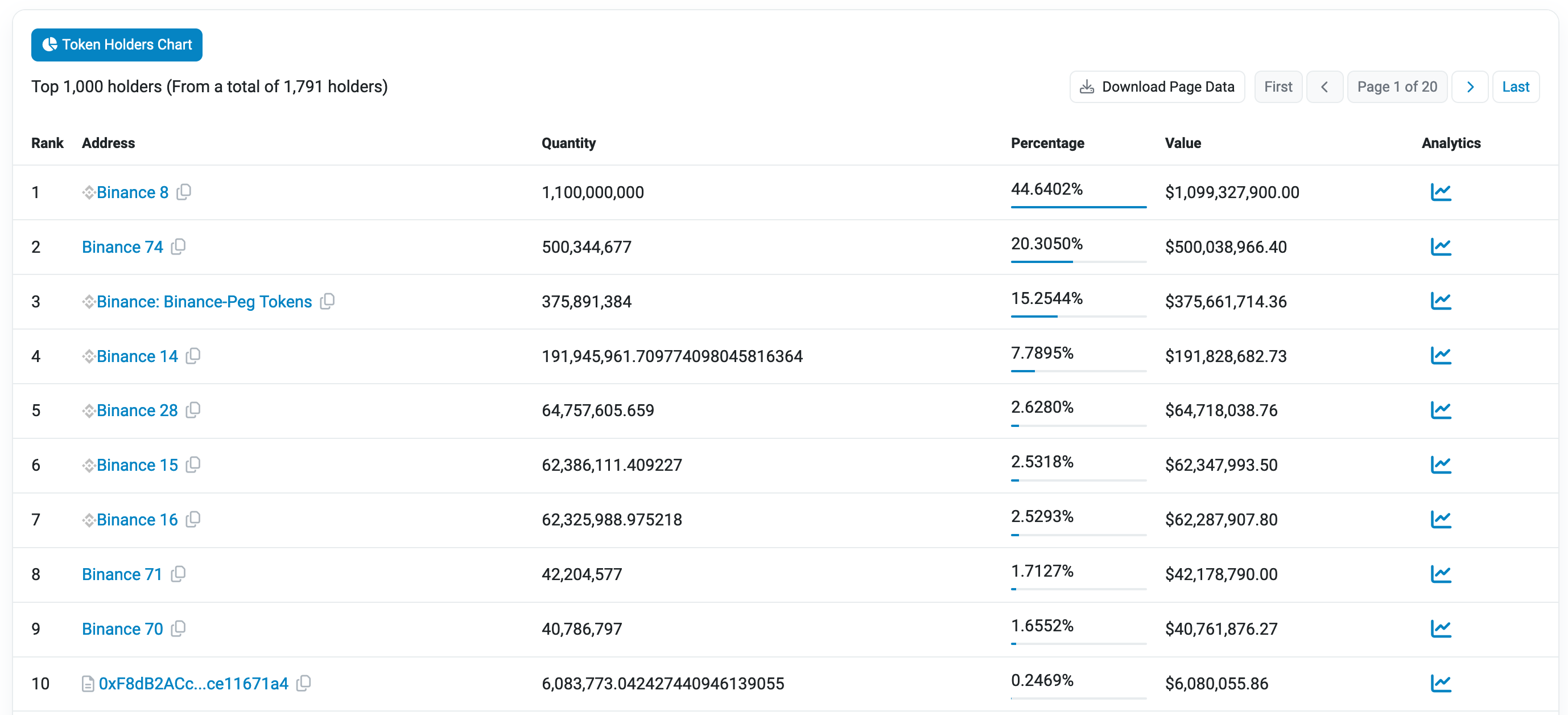
Task: Jump to Last page
Action: 1515,87
